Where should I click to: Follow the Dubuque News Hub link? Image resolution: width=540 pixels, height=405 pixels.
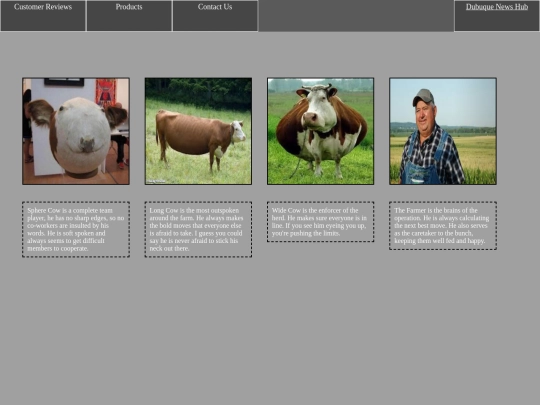pos(497,7)
